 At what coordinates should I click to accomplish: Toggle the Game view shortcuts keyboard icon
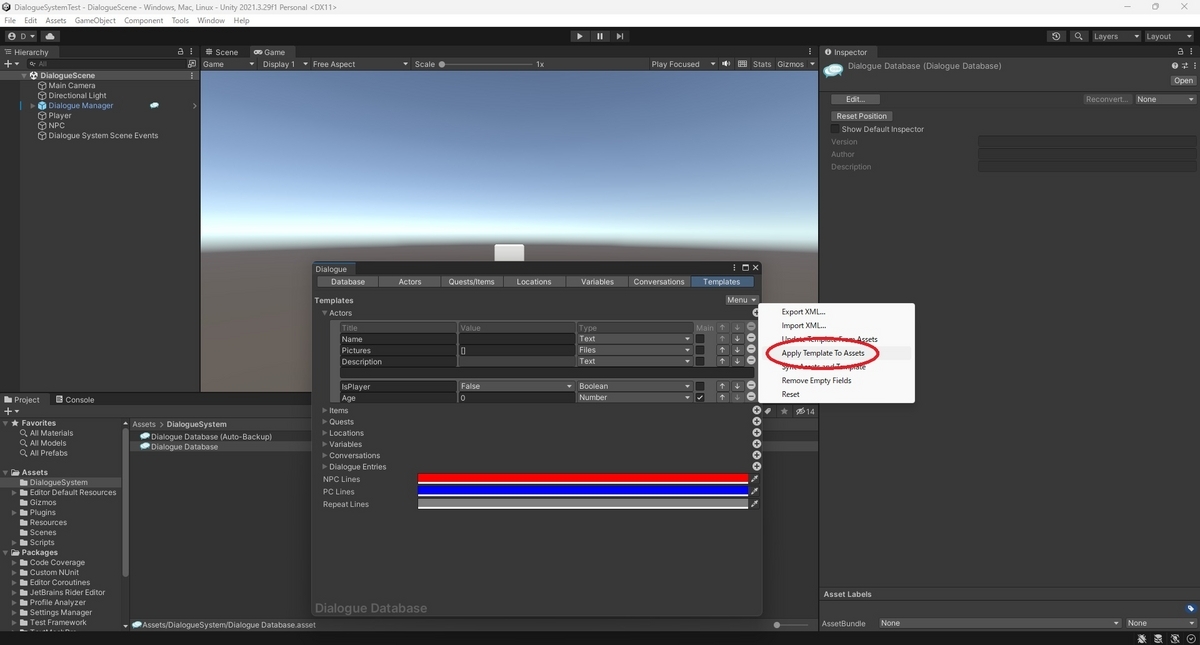(742, 64)
